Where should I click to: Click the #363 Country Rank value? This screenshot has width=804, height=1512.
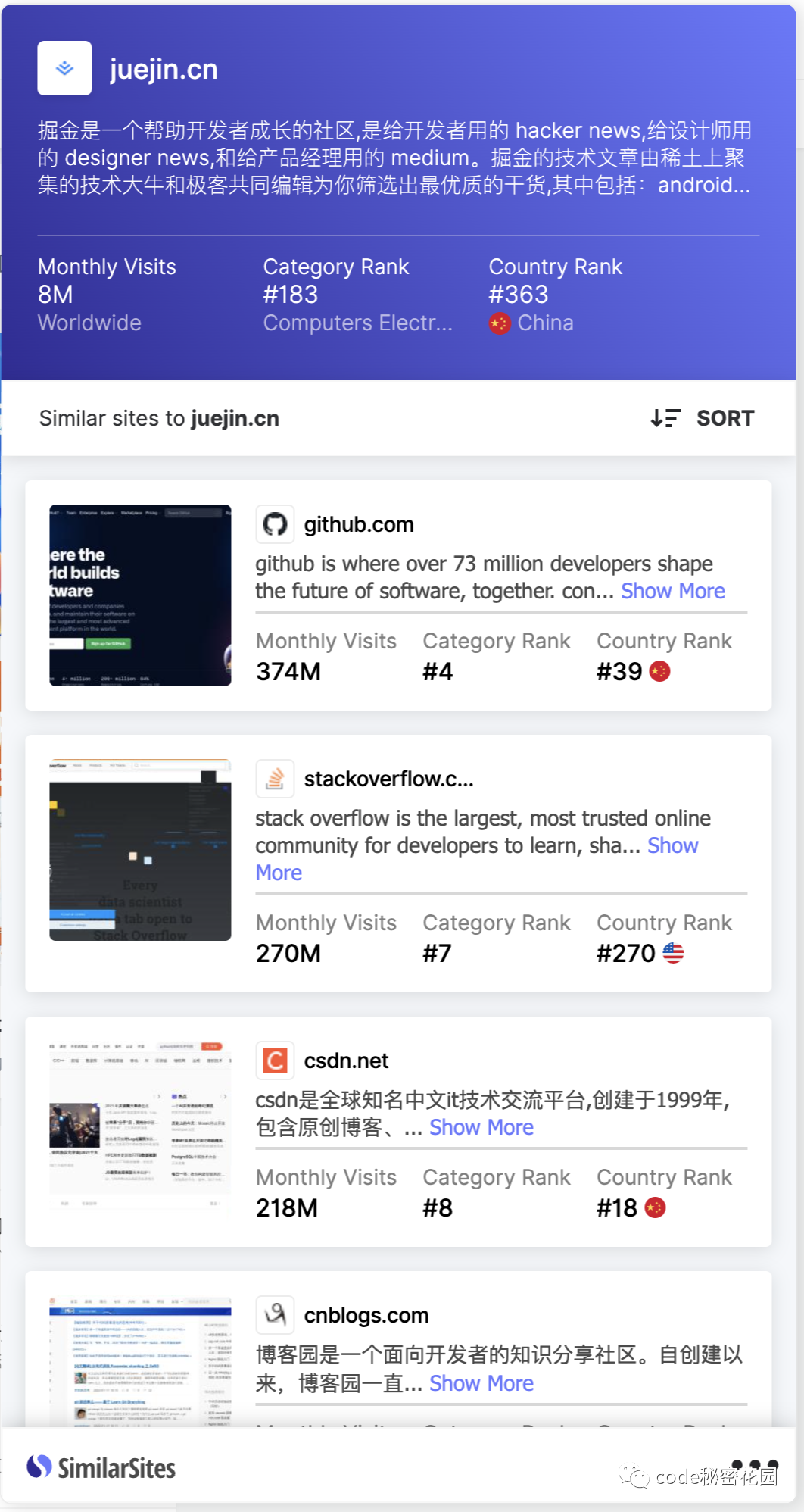[519, 295]
